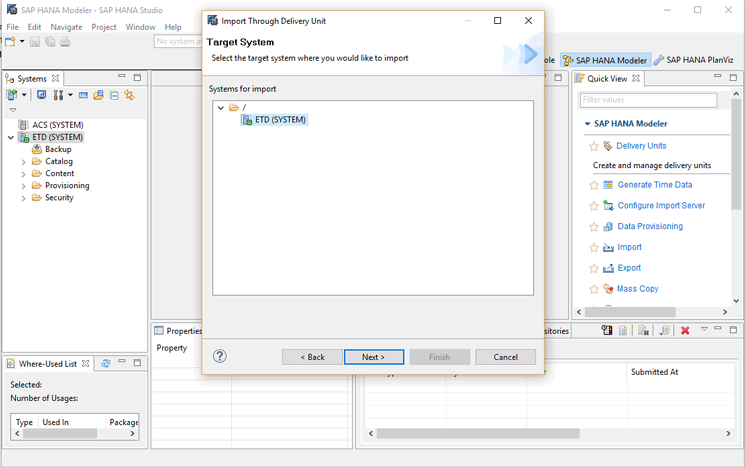Click the Import link in Quick View
Screen dimensions: 745x467
point(629,247)
